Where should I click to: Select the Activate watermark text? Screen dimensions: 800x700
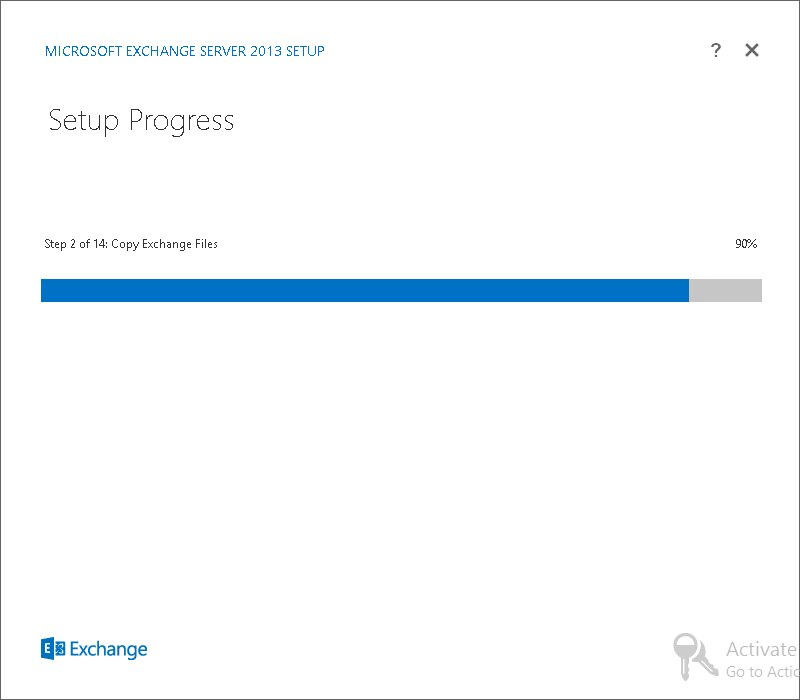pyautogui.click(x=761, y=649)
